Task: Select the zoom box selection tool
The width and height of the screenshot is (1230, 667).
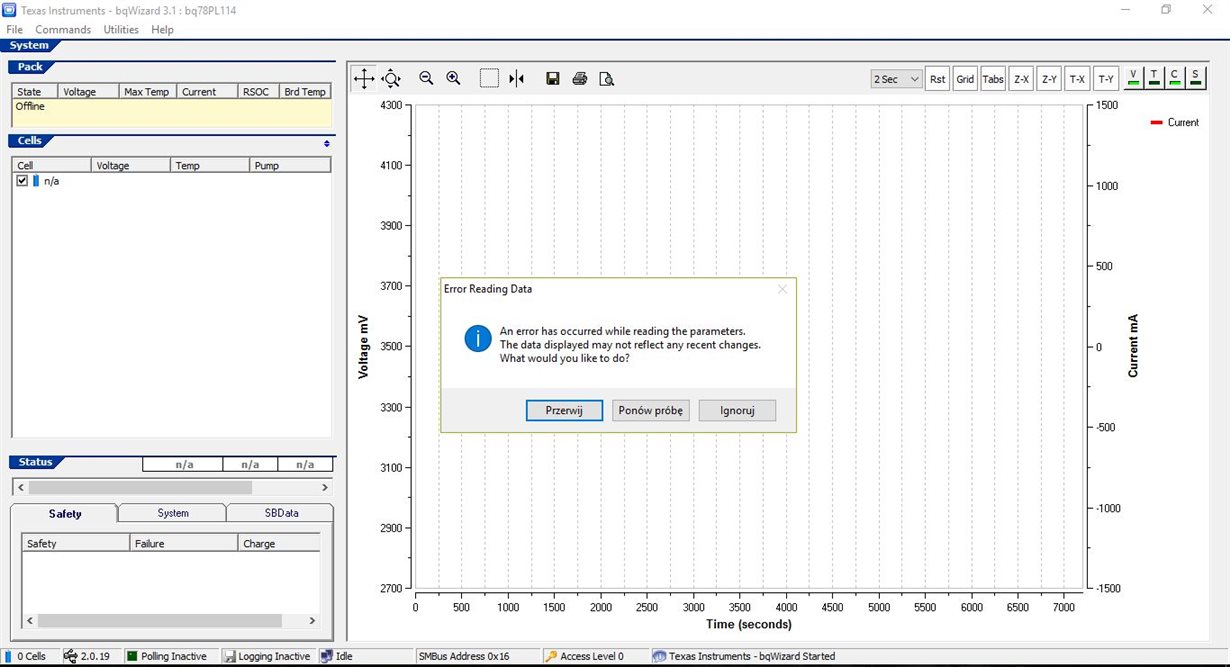Action: tap(489, 79)
